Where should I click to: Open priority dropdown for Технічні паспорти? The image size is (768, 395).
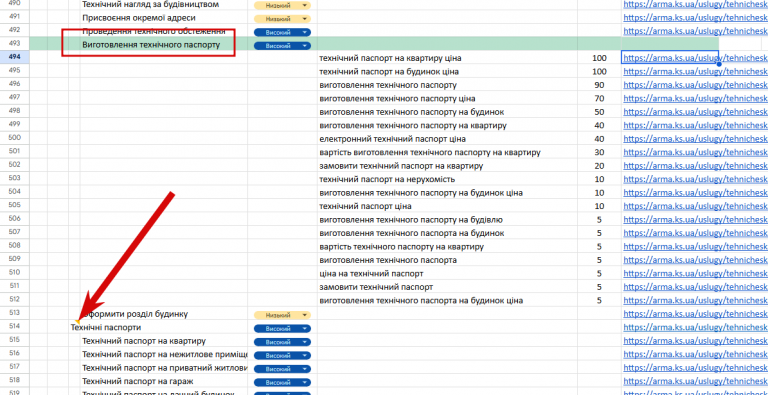pos(282,328)
